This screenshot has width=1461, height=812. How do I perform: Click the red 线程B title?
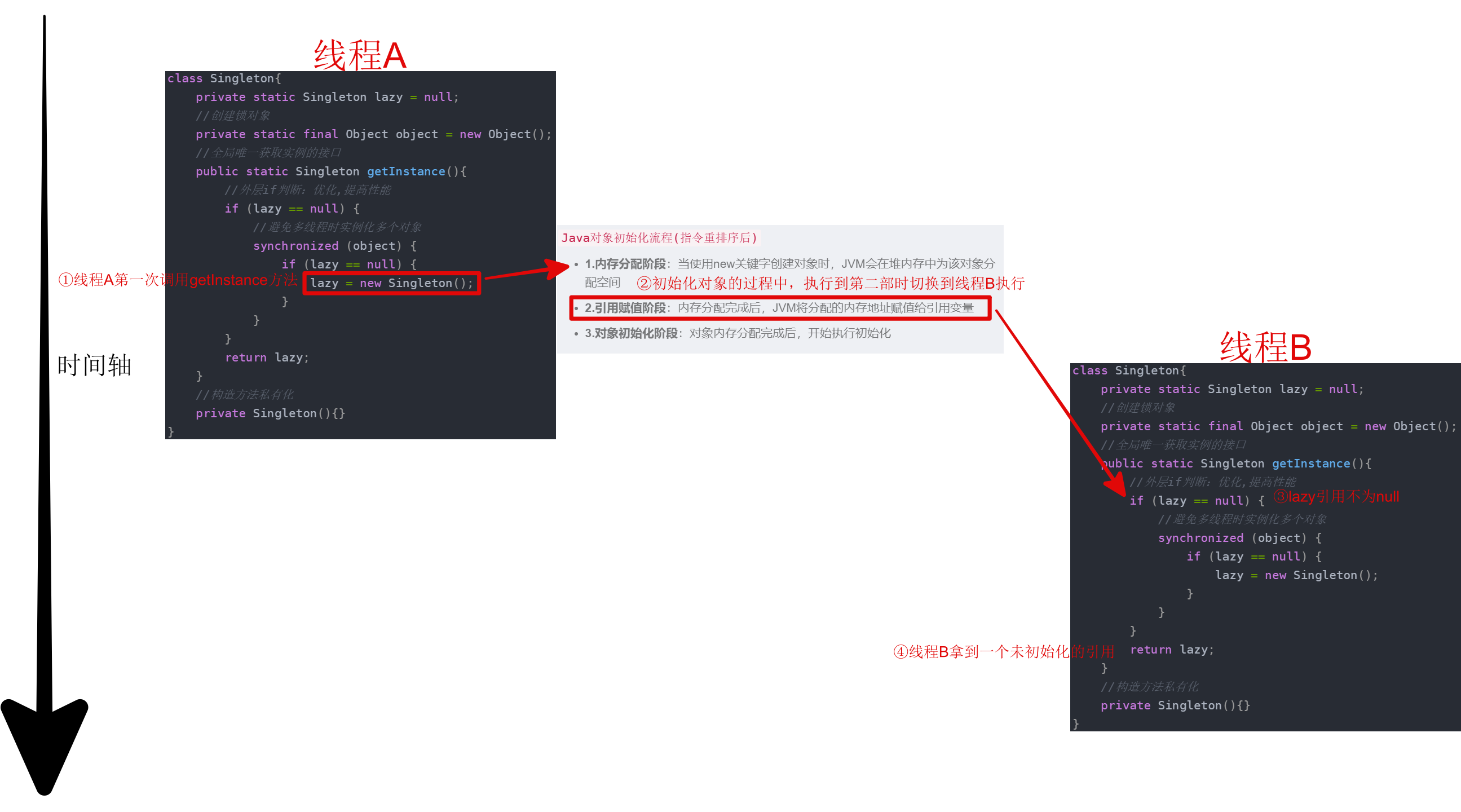pyautogui.click(x=1265, y=346)
